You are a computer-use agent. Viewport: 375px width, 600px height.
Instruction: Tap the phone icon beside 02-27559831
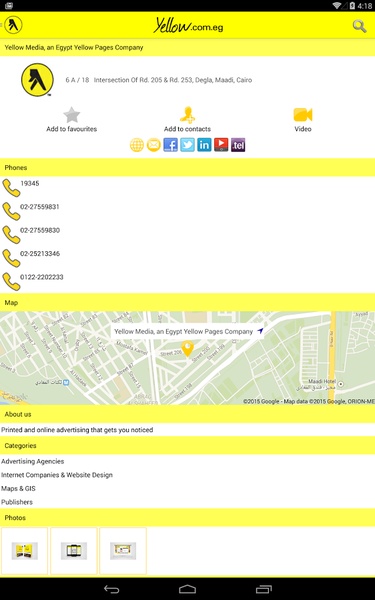[11, 211]
